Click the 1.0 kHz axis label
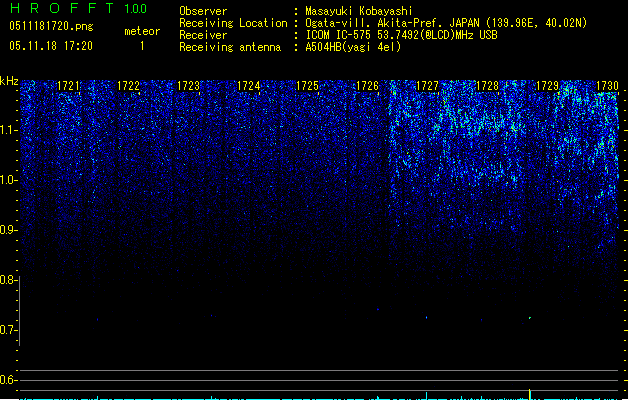Image resolution: width=629 pixels, height=400 pixels. pyautogui.click(x=8, y=180)
